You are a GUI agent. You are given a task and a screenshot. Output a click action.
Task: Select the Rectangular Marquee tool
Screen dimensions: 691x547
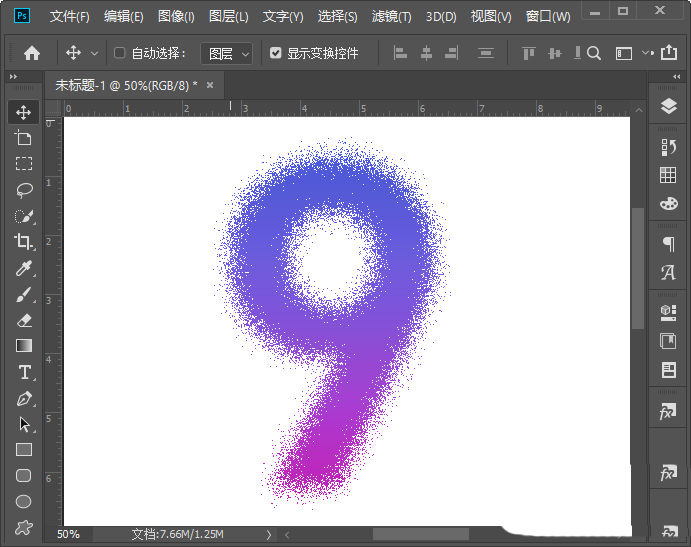pyautogui.click(x=24, y=164)
